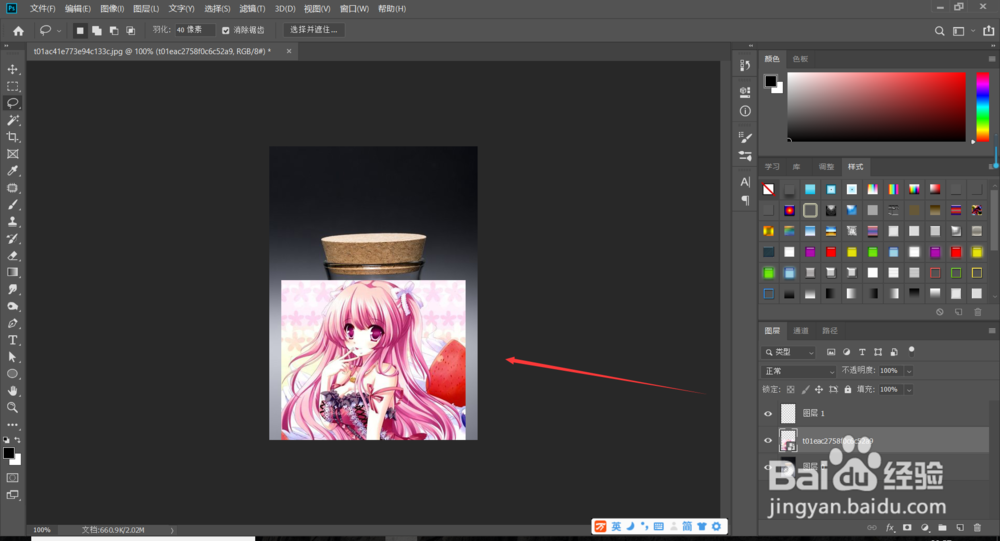Screen dimensions: 1000x541
Task: Toggle visibility of t01eac2758 layer
Action: (x=768, y=440)
